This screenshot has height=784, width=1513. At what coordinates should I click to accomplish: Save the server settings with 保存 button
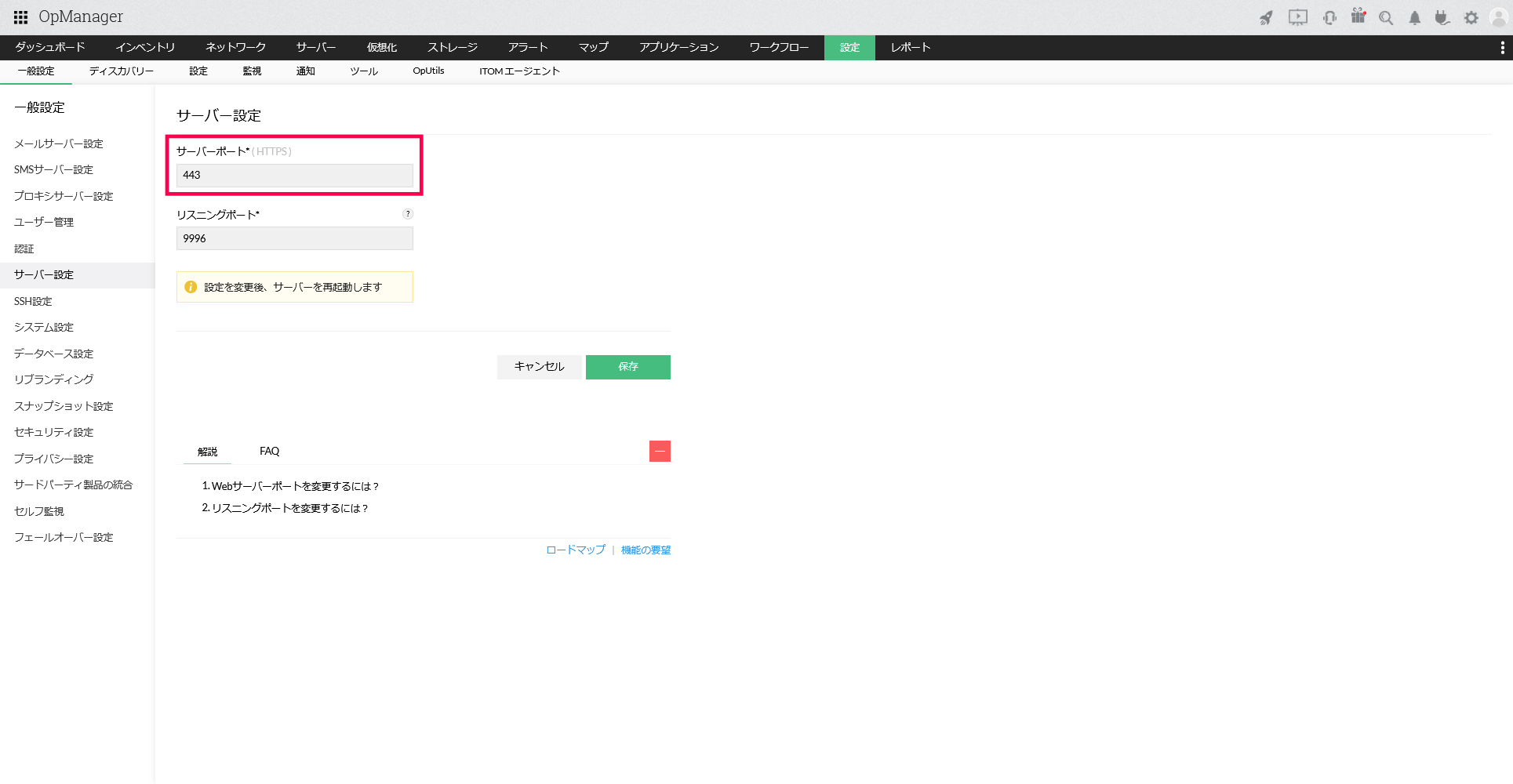[627, 367]
